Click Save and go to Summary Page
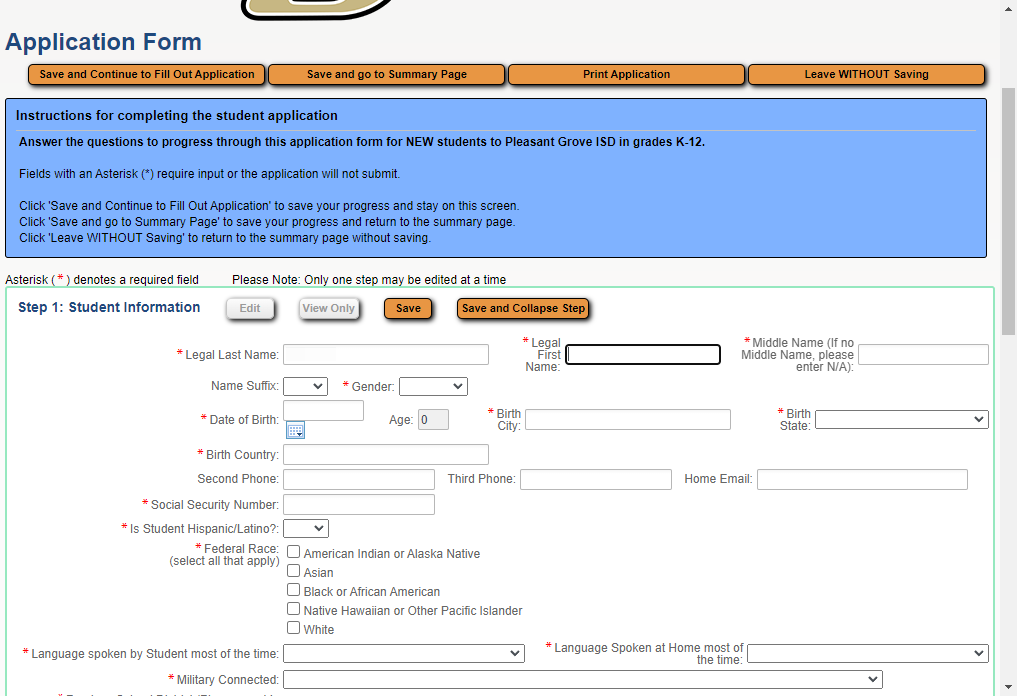This screenshot has width=1017, height=696. 387,75
